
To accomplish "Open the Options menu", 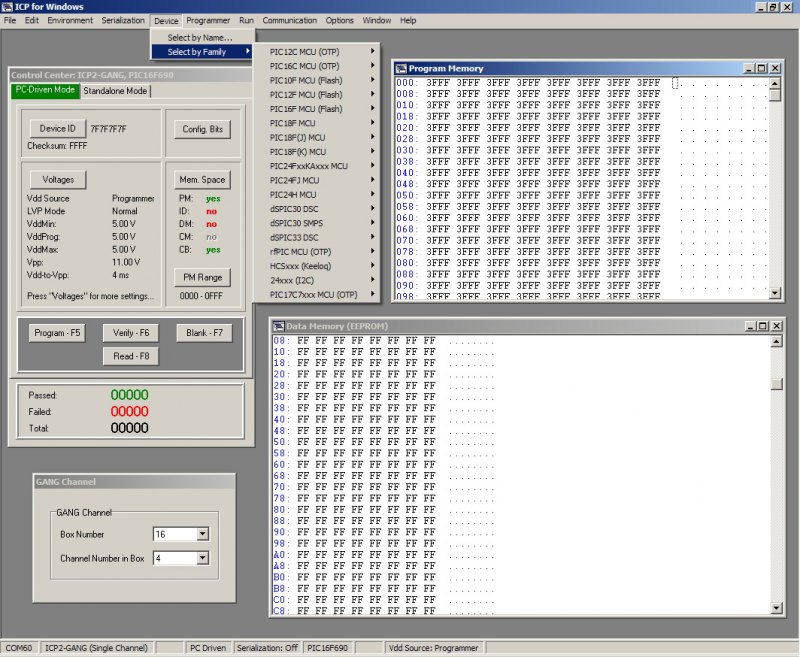I will coord(340,20).
